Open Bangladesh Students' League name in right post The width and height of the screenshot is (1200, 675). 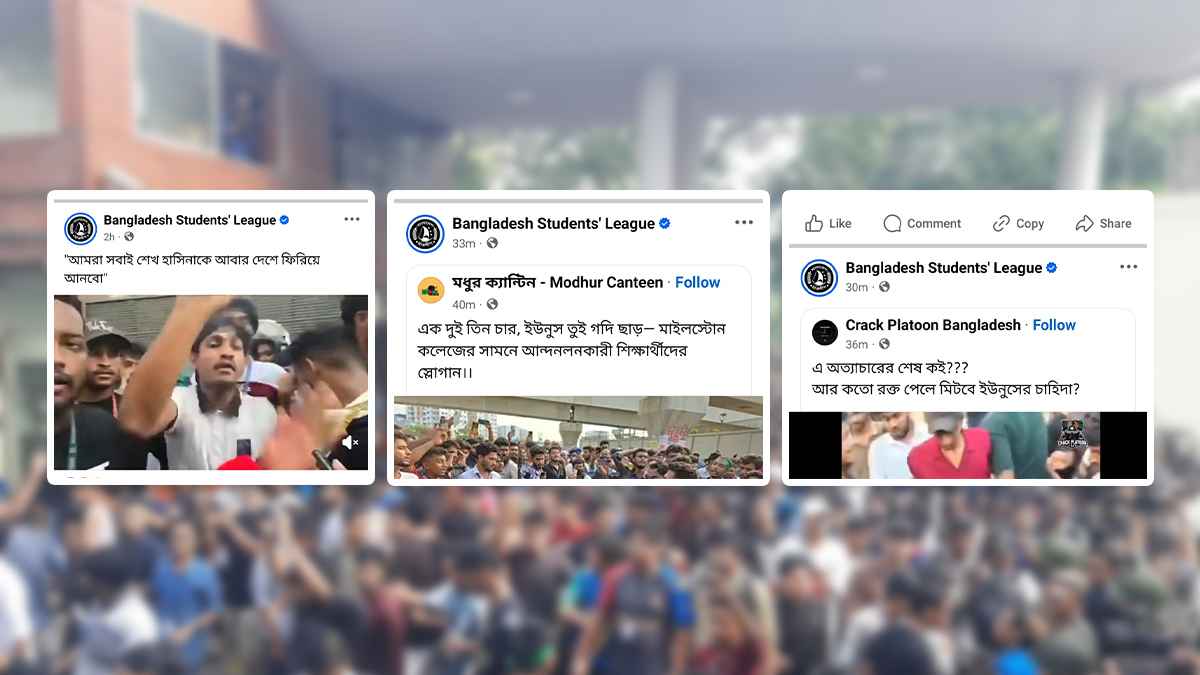pos(944,267)
